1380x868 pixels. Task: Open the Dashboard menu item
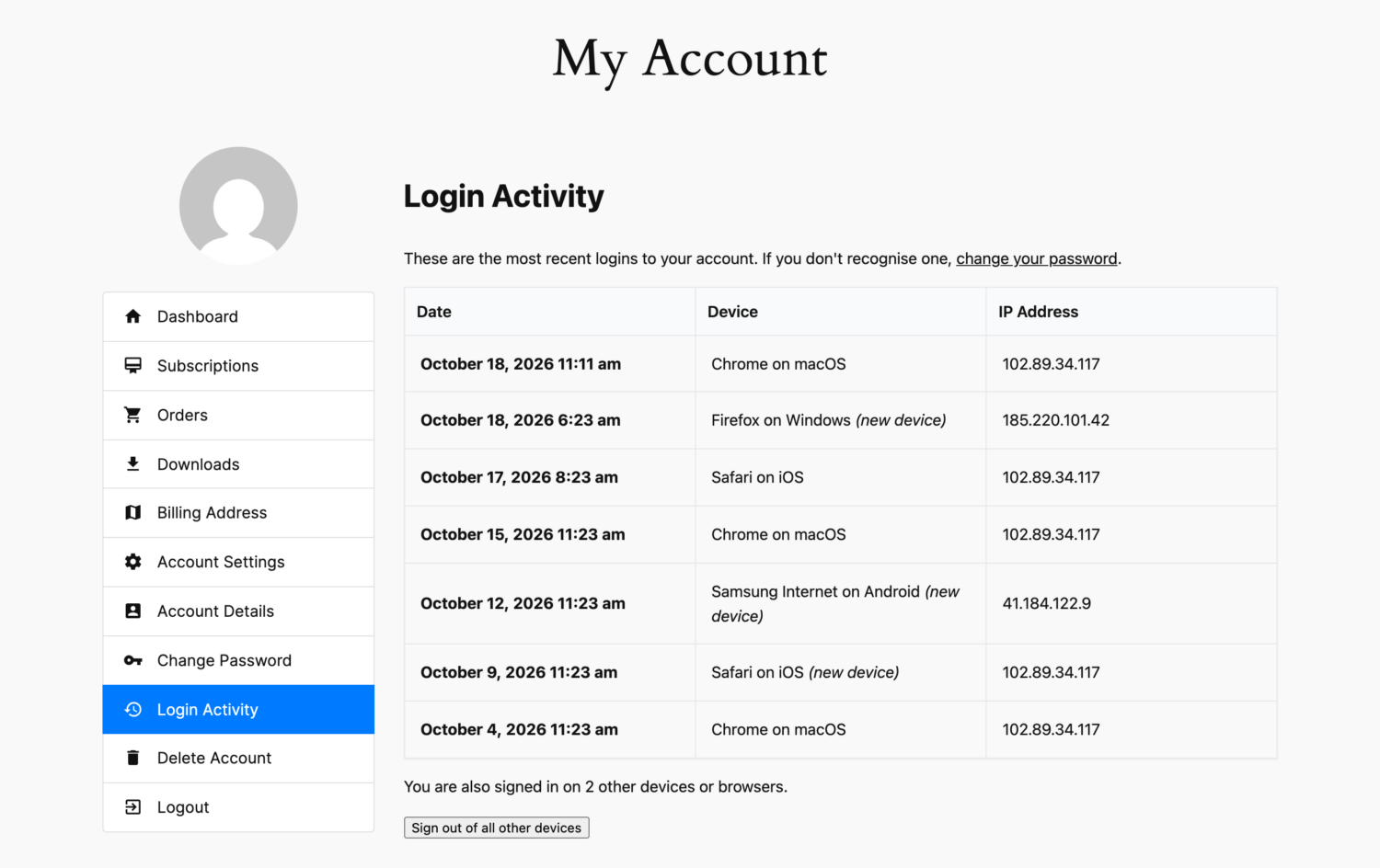(238, 317)
